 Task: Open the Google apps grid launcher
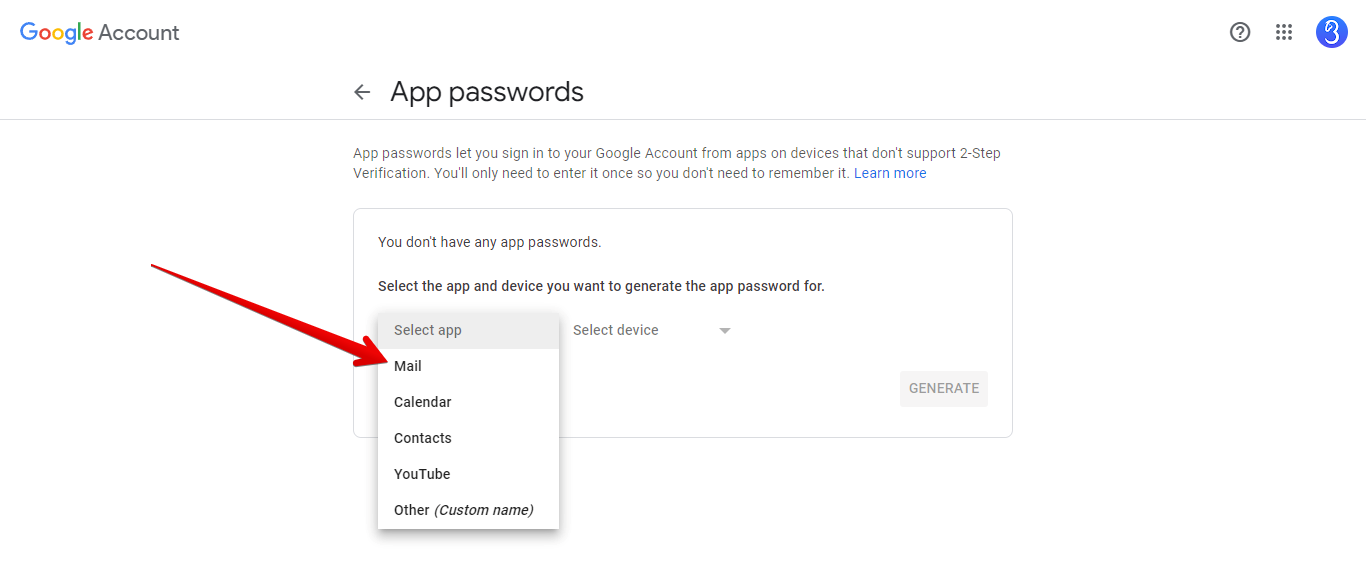point(1284,32)
